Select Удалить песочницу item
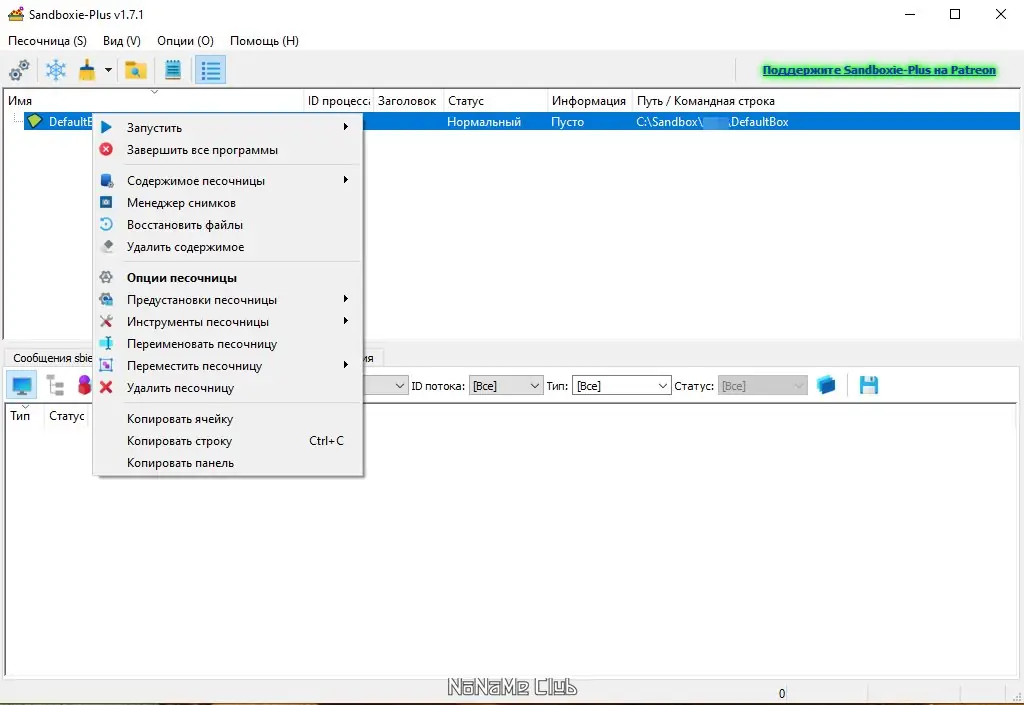This screenshot has width=1024, height=705. pyautogui.click(x=228, y=388)
